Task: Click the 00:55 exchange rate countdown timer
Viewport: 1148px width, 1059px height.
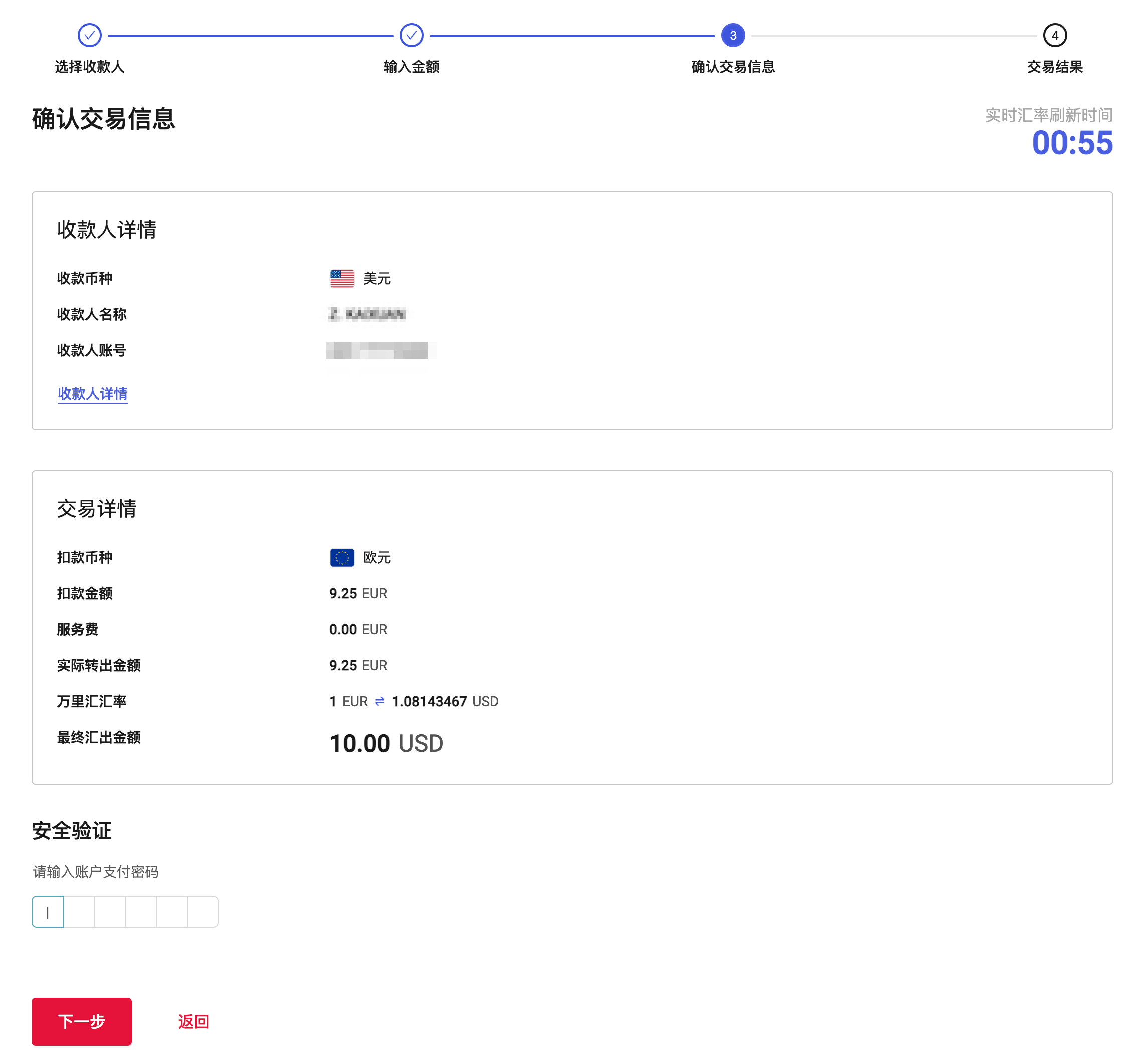Action: click(1072, 143)
